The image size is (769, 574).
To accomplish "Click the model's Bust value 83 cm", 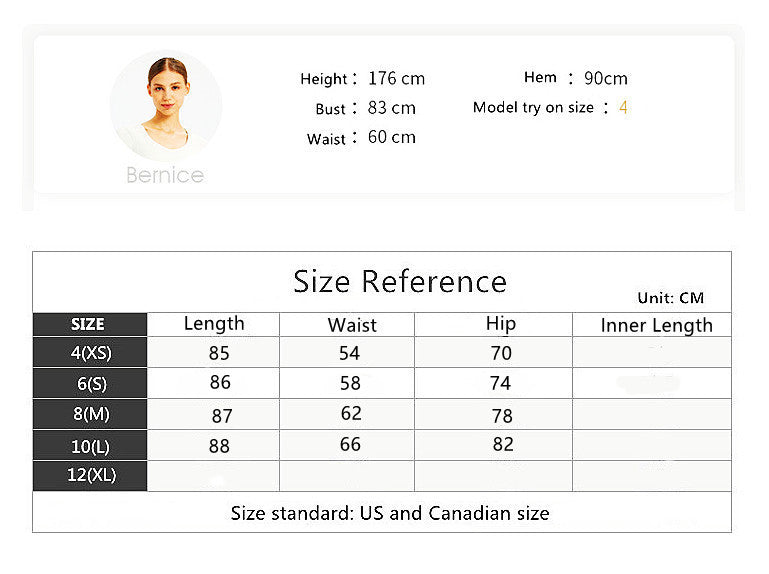I will tap(391, 107).
